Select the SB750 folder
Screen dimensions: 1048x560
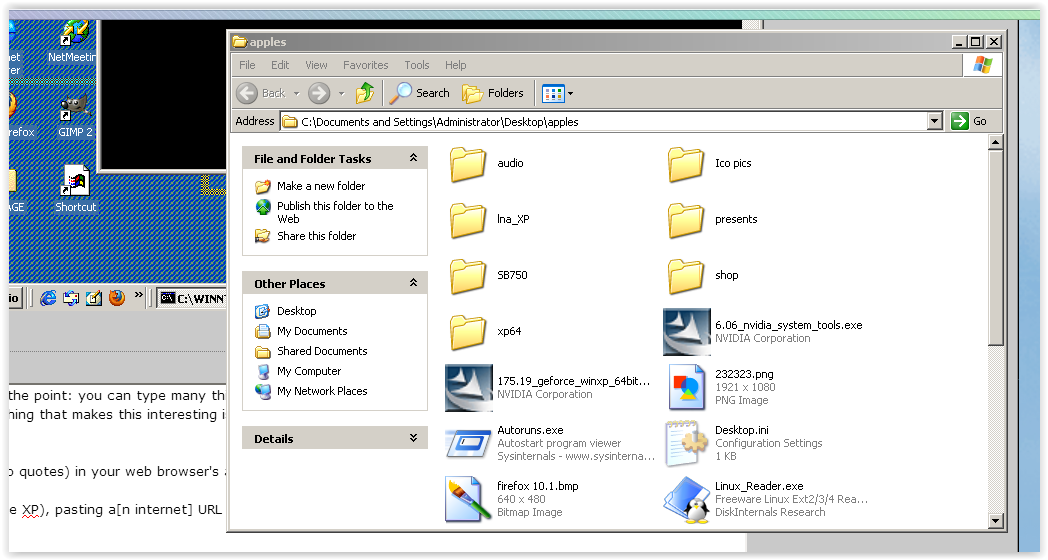pos(467,276)
